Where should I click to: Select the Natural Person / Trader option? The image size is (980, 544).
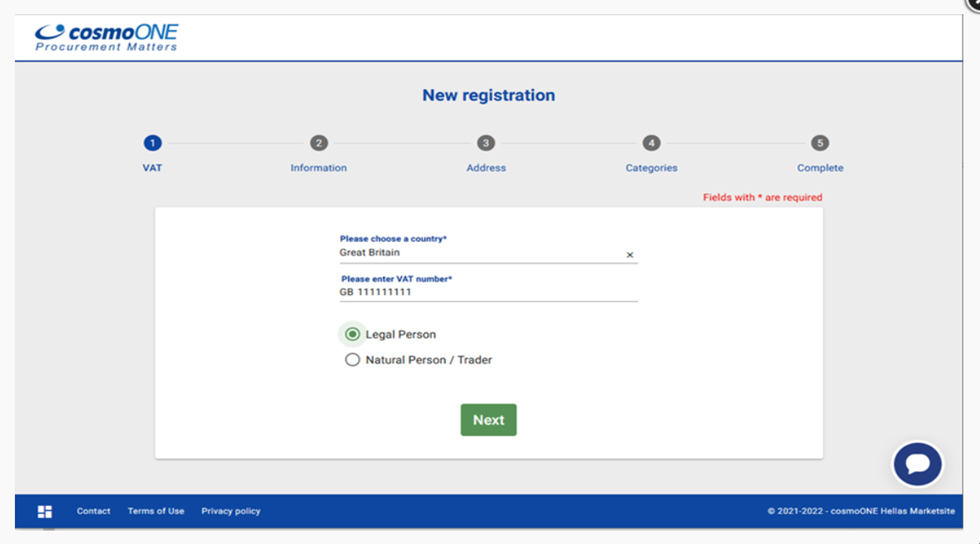click(352, 360)
